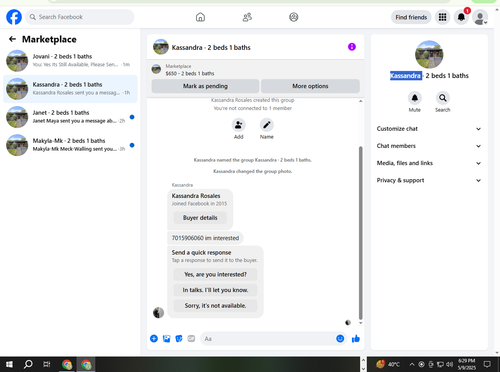Click the chat vertical scrollbar
The width and height of the screenshot is (500, 372).
click(x=360, y=233)
